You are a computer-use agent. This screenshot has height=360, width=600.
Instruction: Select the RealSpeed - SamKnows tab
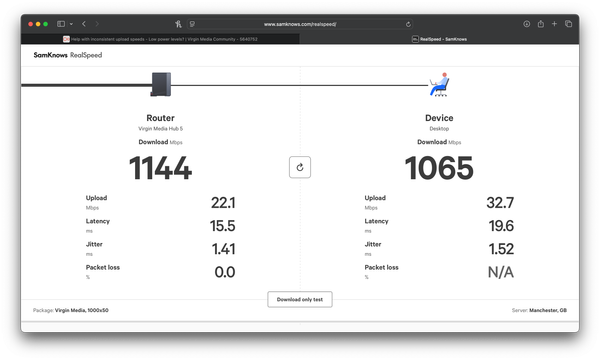pyautogui.click(x=439, y=39)
